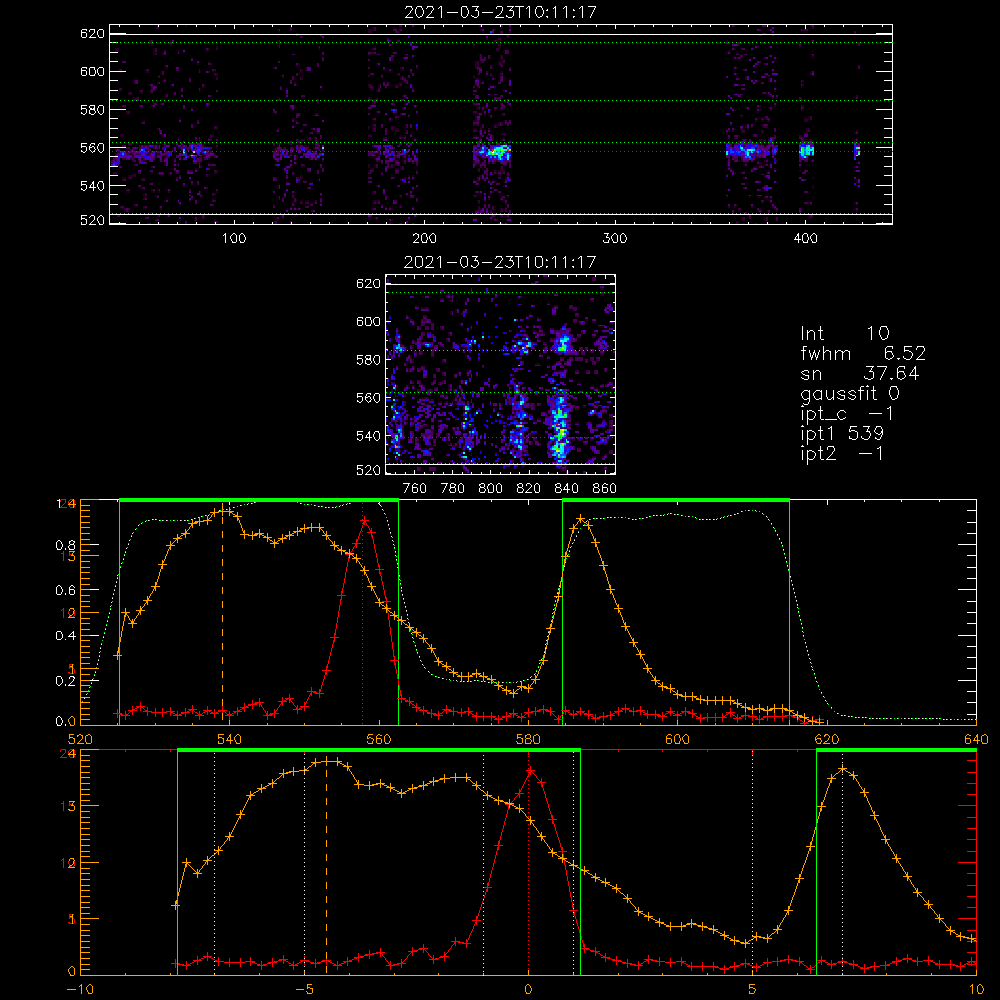Viewport: 1000px width, 1000px height.
Task: Click x-axis label 800 on middle image
Action: pos(490,489)
